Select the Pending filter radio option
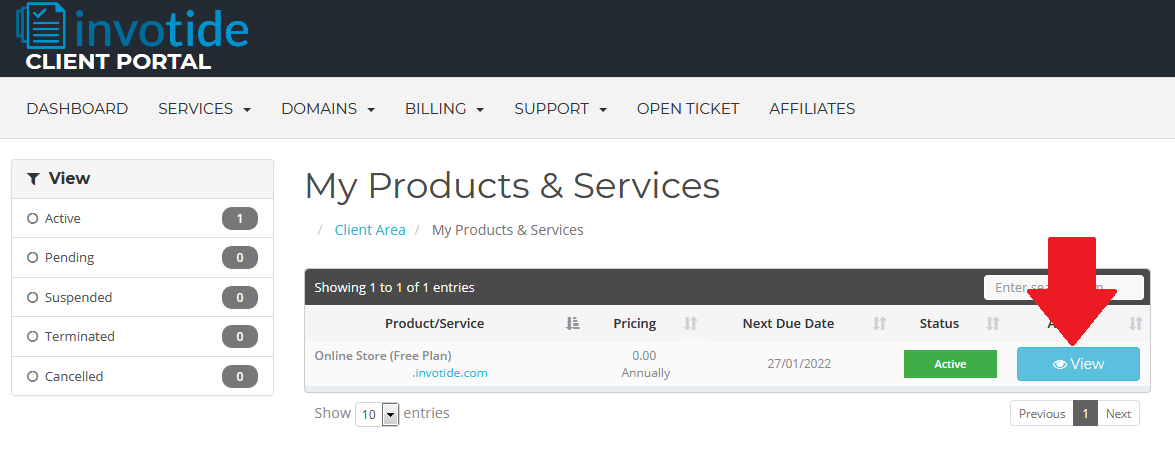This screenshot has width=1175, height=454. tap(33, 258)
